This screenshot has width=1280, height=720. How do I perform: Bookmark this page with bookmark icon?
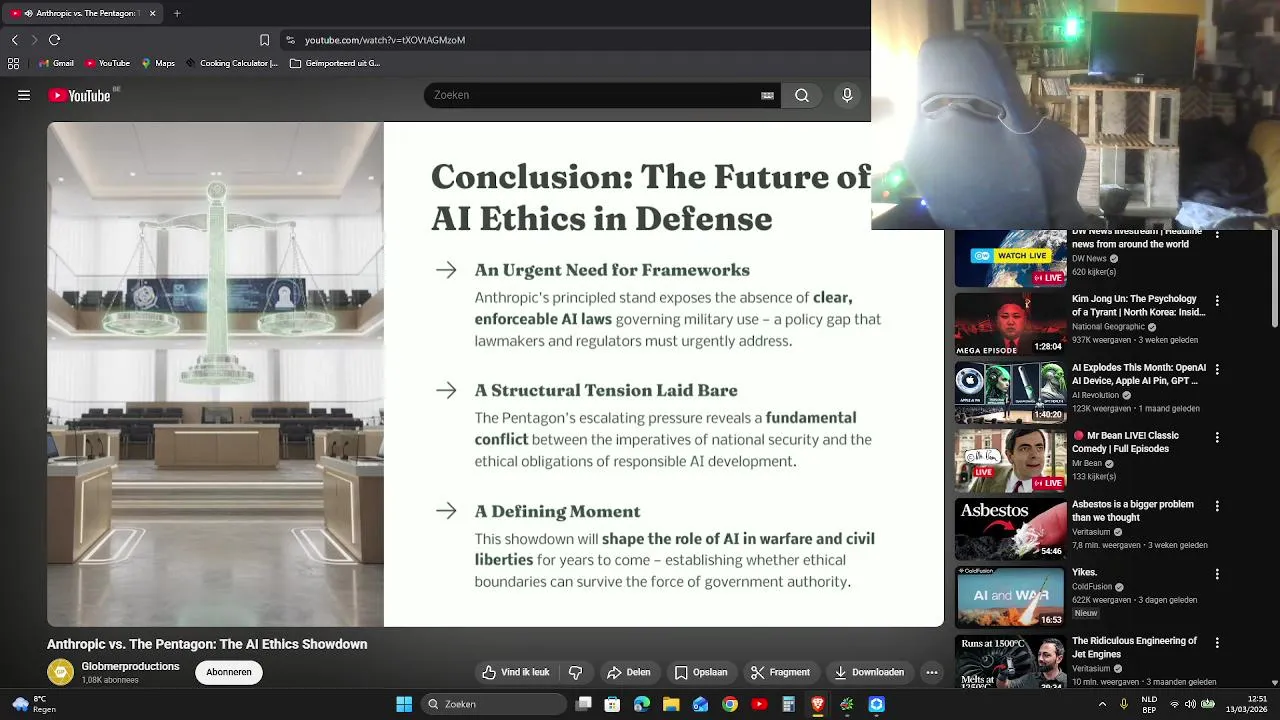tap(264, 40)
